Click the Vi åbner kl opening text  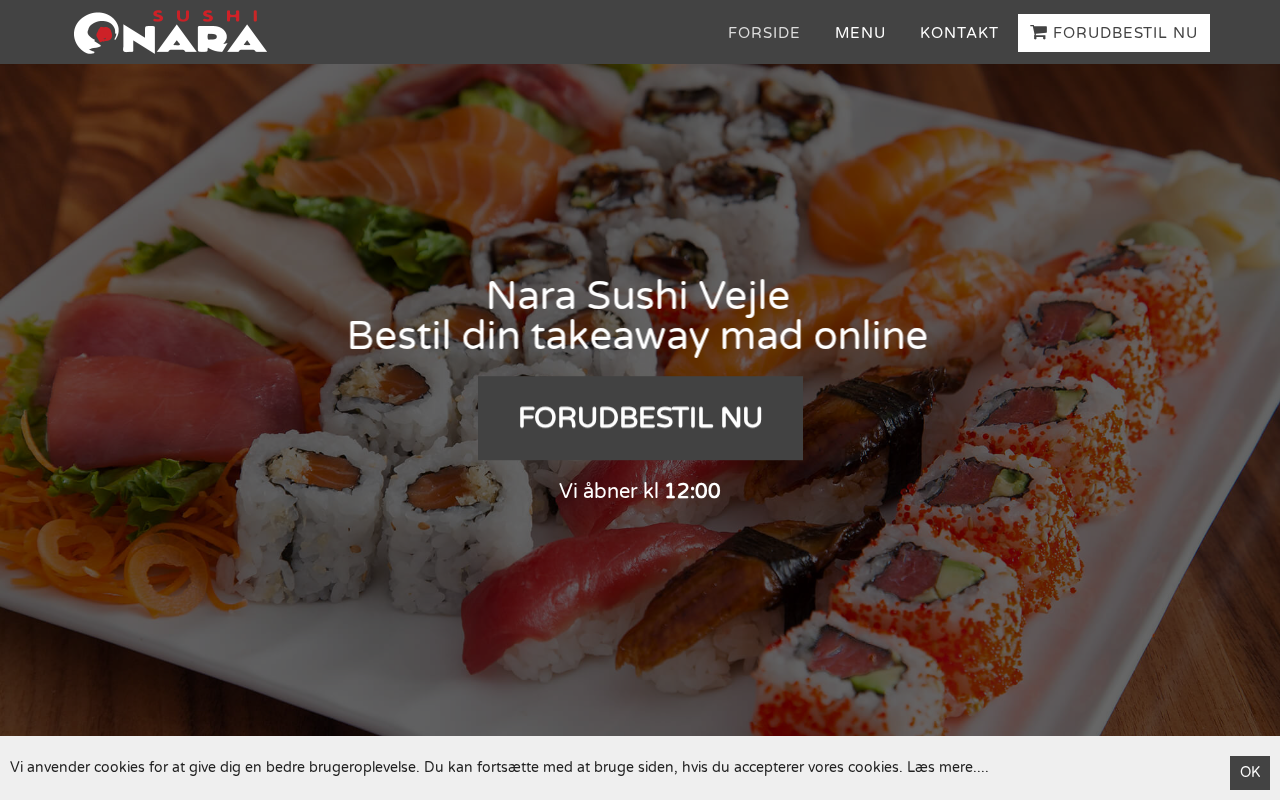point(609,491)
